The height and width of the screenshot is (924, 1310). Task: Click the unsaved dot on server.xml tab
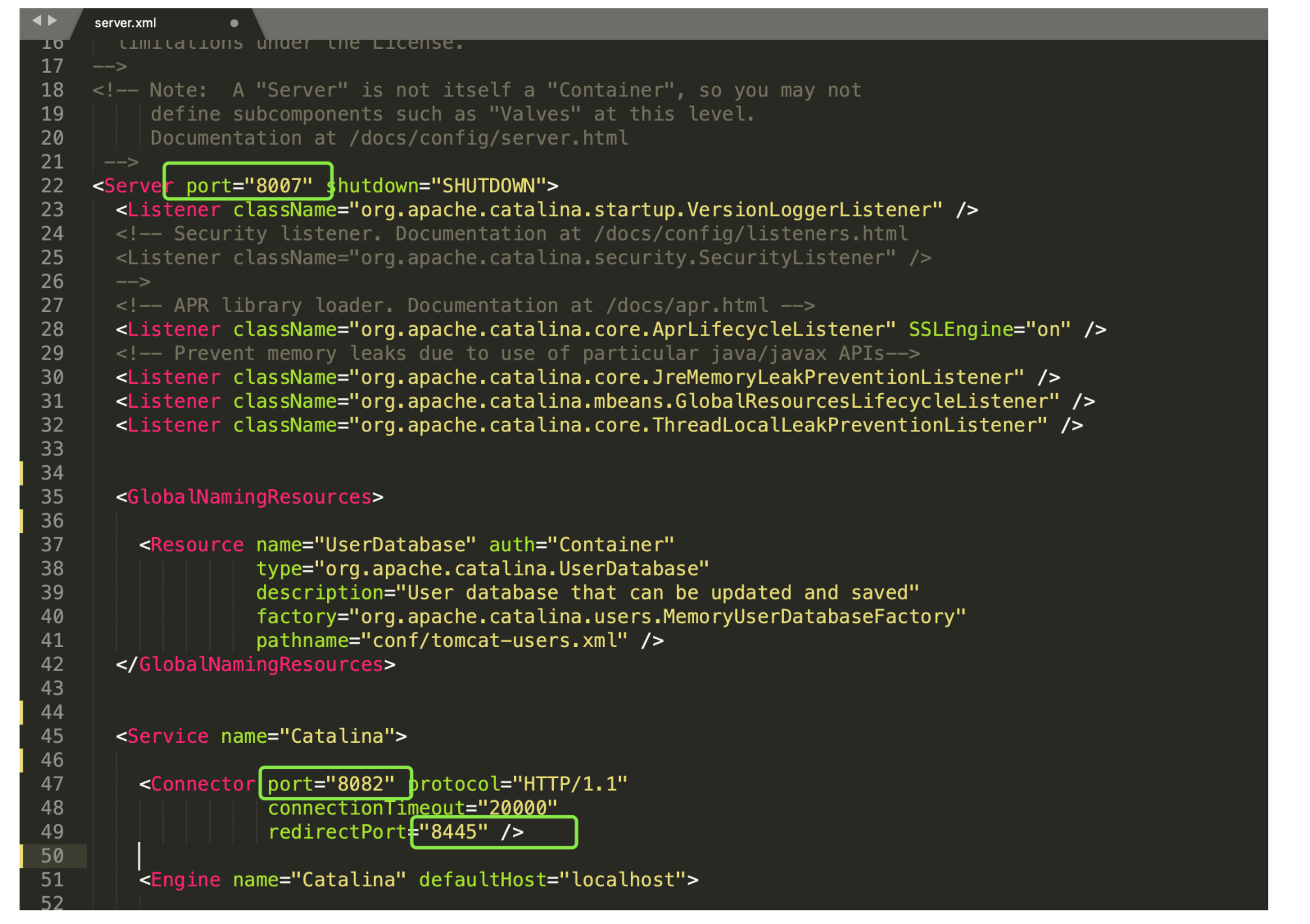(x=234, y=23)
